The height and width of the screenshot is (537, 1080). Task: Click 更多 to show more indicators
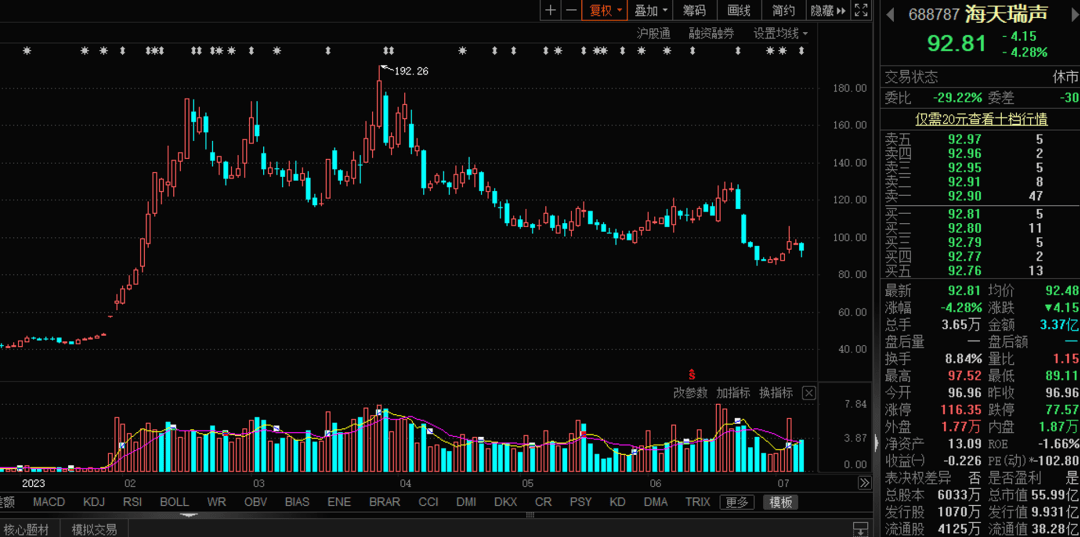pos(737,502)
